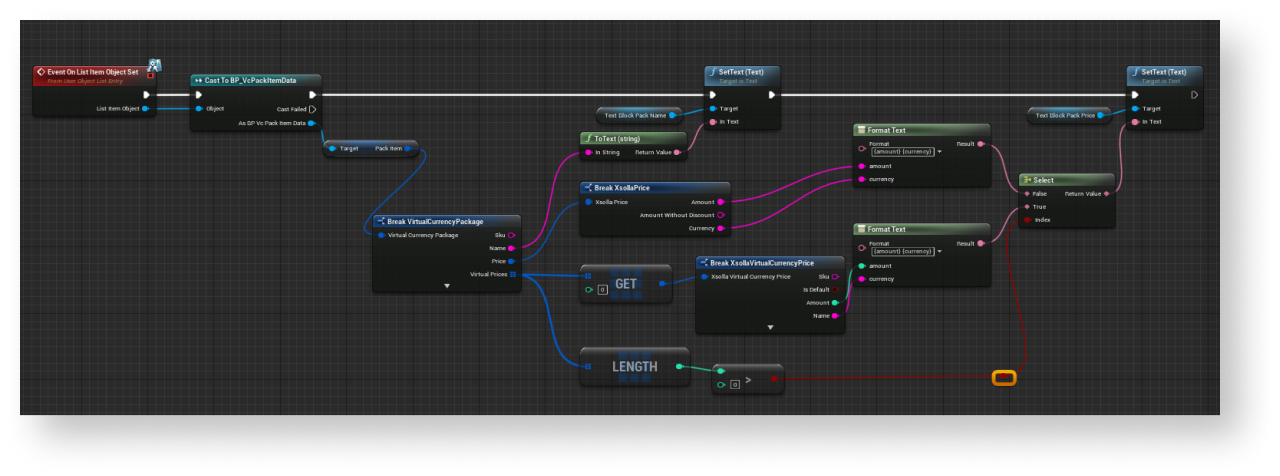The height and width of the screenshot is (476, 1280).
Task: Click the Break XsollaVirtualCurrencyPrice struct icon
Action: tap(703, 263)
